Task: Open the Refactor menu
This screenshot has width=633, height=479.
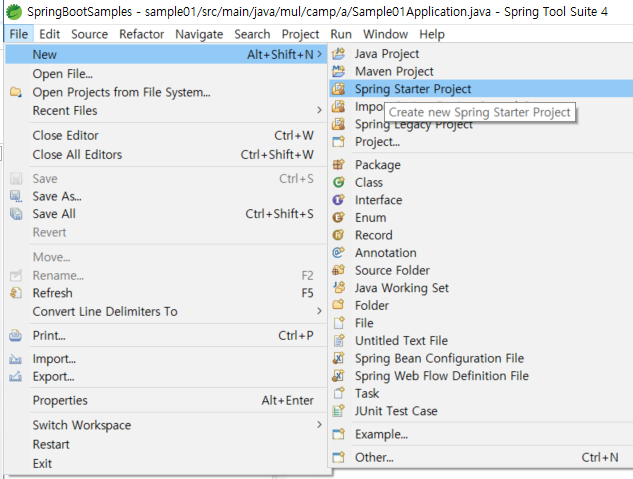Action: click(x=141, y=34)
